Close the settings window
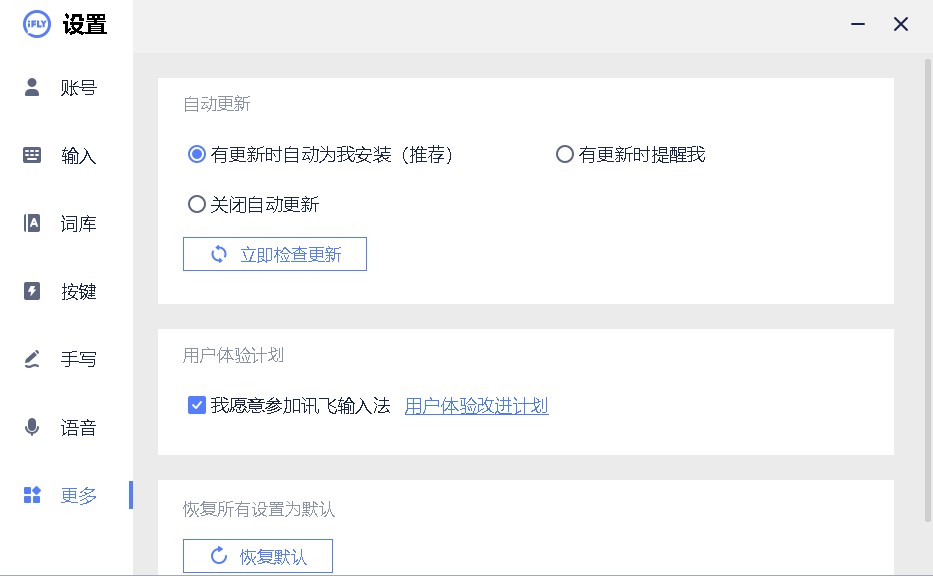This screenshot has width=933, height=576. [900, 23]
